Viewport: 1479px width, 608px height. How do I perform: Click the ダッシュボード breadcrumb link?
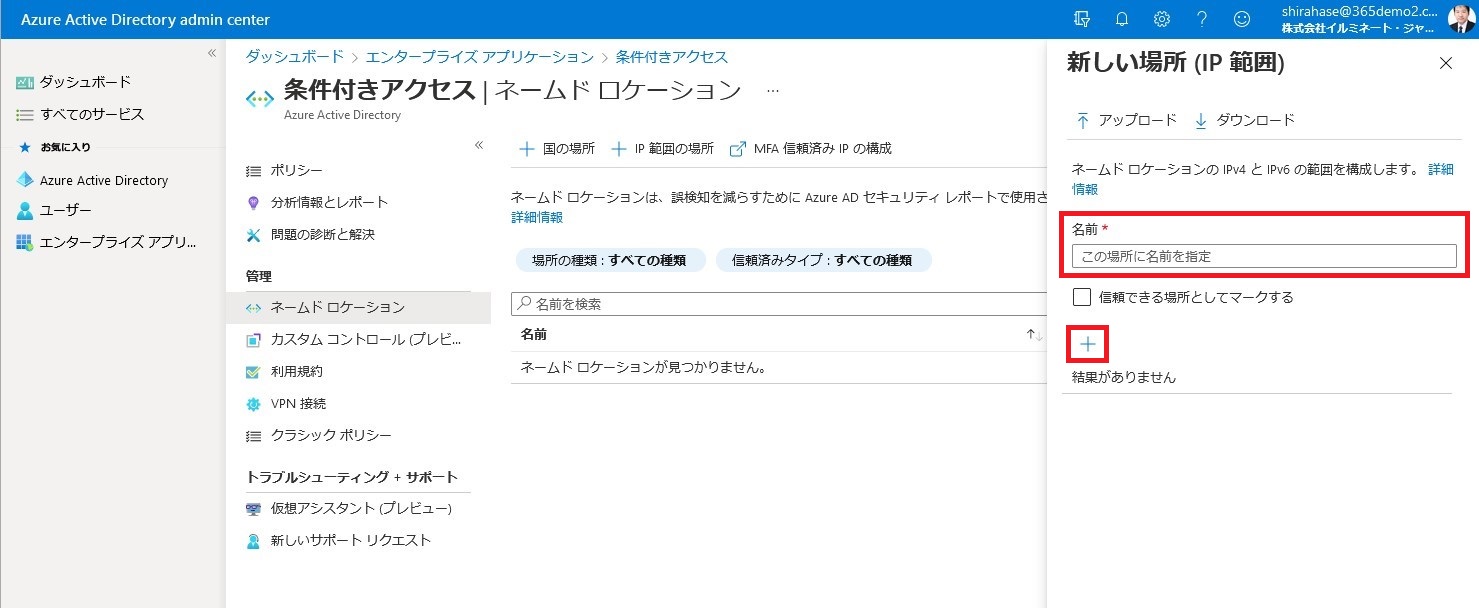click(295, 57)
